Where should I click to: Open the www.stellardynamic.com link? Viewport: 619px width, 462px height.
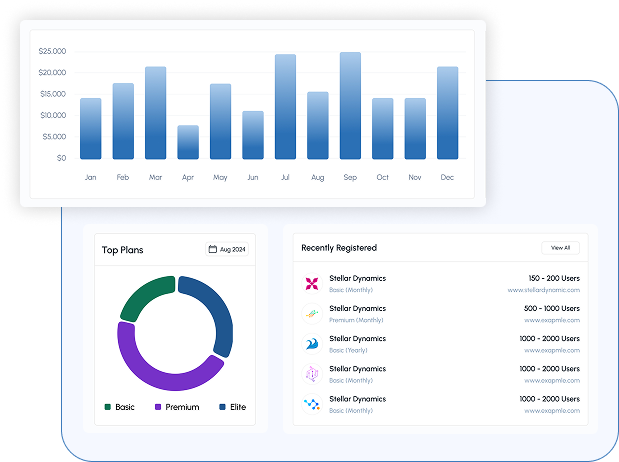[x=543, y=290]
